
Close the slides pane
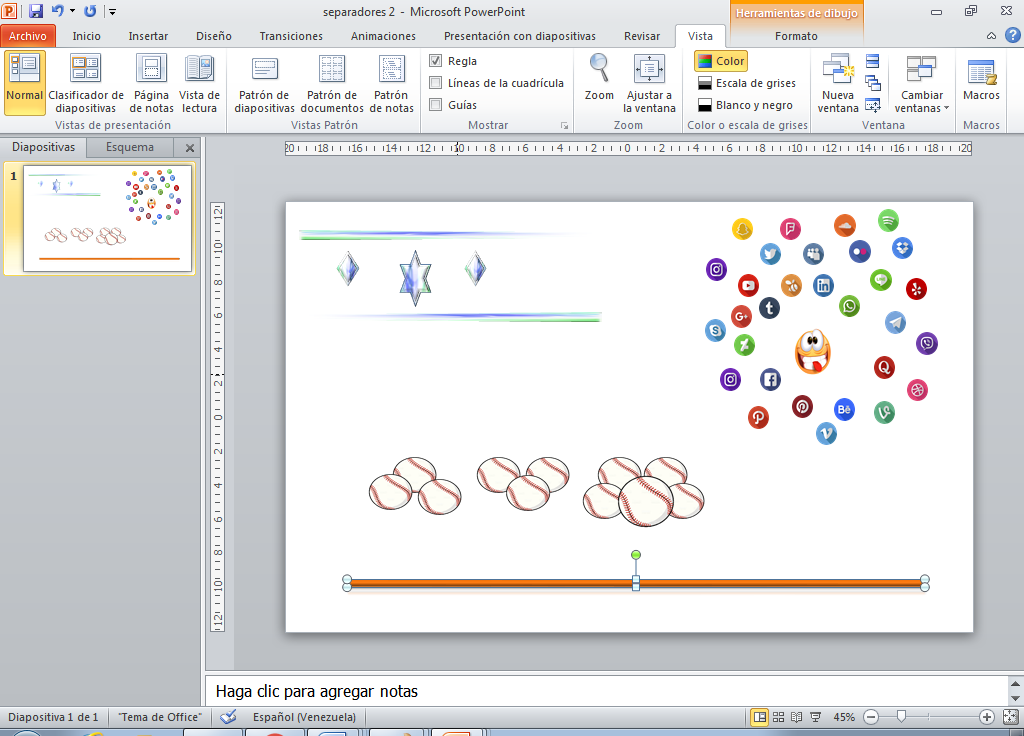tap(189, 148)
